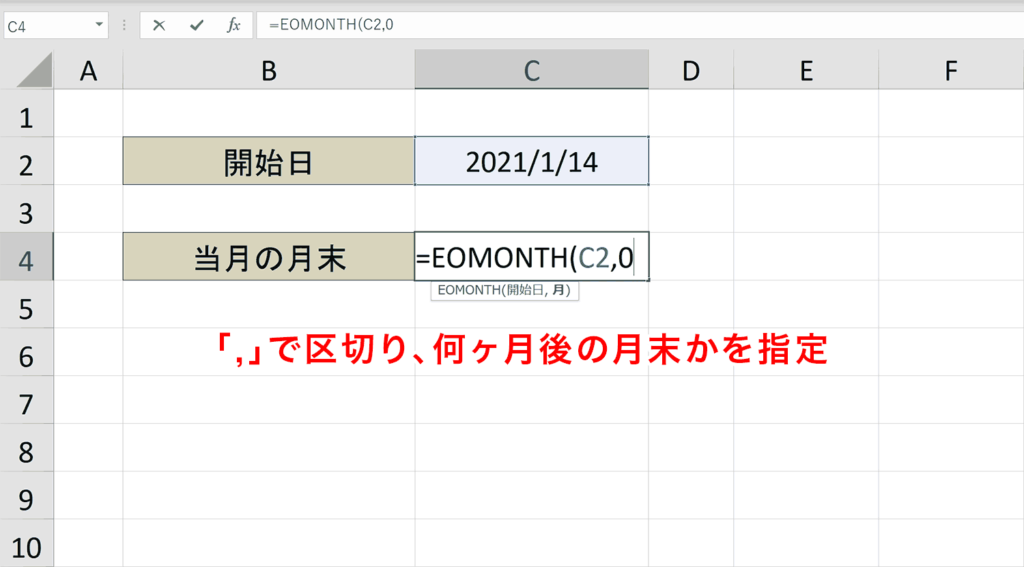Click inside the Name Box showing C4
1024x567 pixels.
click(45, 25)
